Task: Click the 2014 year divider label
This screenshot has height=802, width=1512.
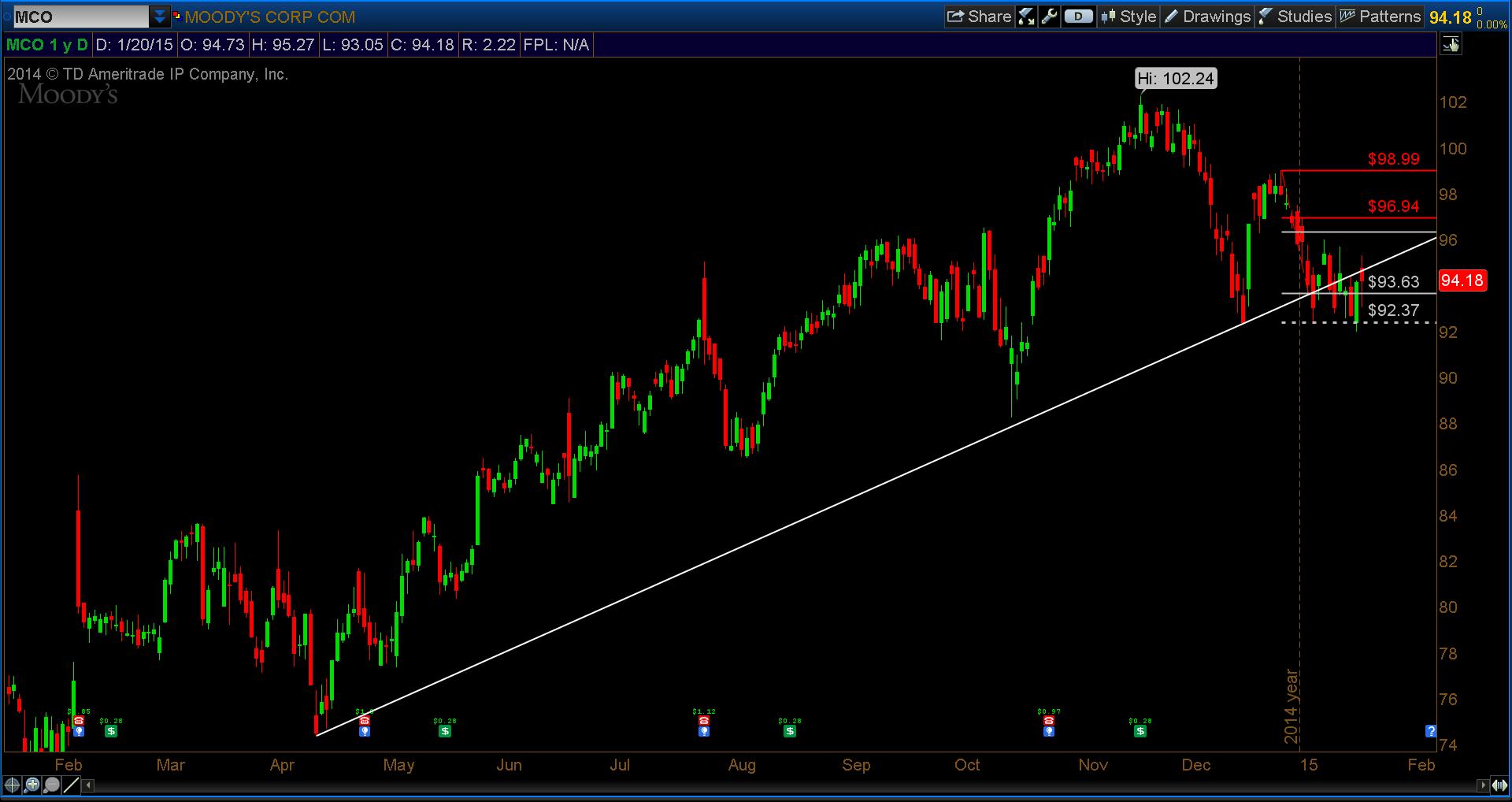Action: point(1291,706)
